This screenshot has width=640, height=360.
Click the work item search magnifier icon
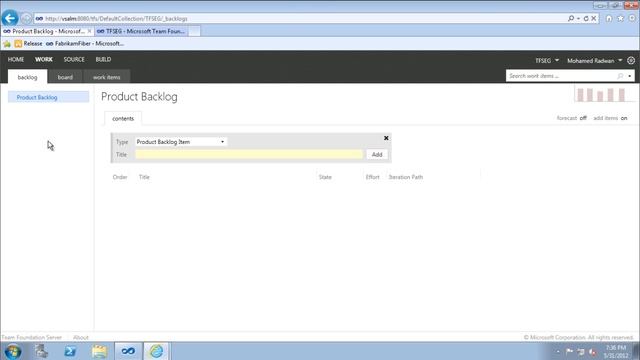[x=620, y=76]
